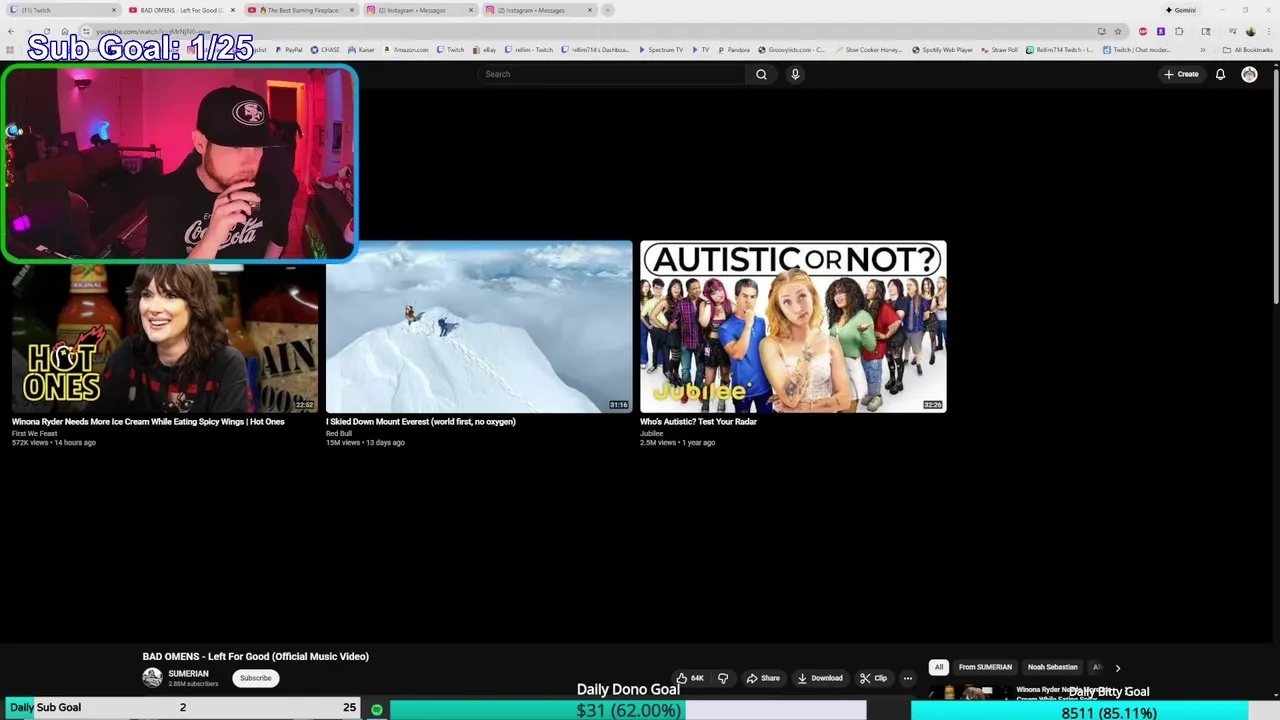Open Winona Ryder Hot Ones thumbnail
The height and width of the screenshot is (720, 1280).
click(165, 327)
